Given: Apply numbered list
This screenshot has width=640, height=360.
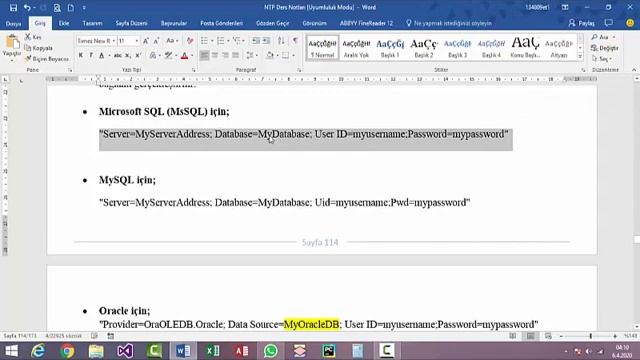Looking at the screenshot, I should (x=220, y=41).
